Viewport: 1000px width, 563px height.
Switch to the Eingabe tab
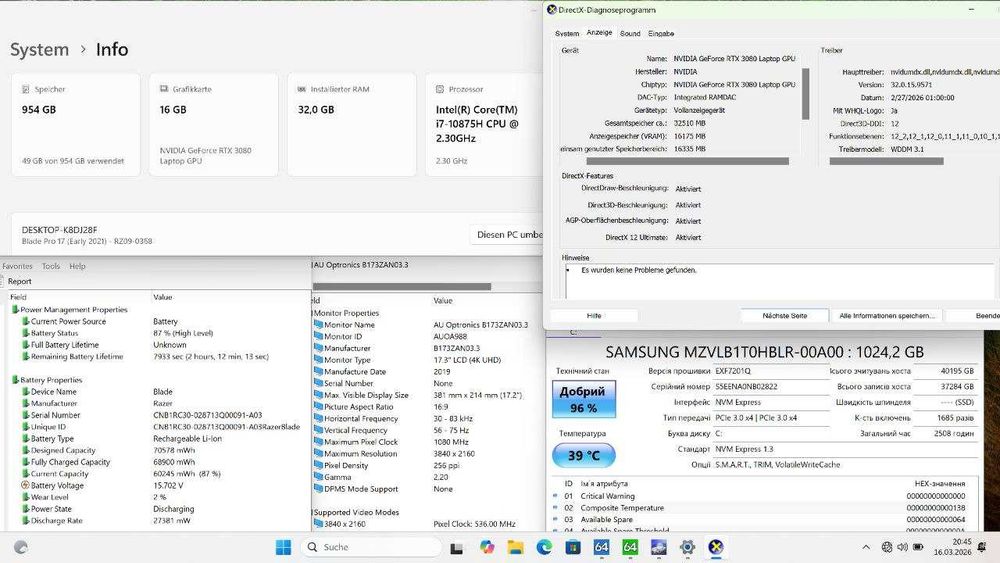[x=661, y=33]
